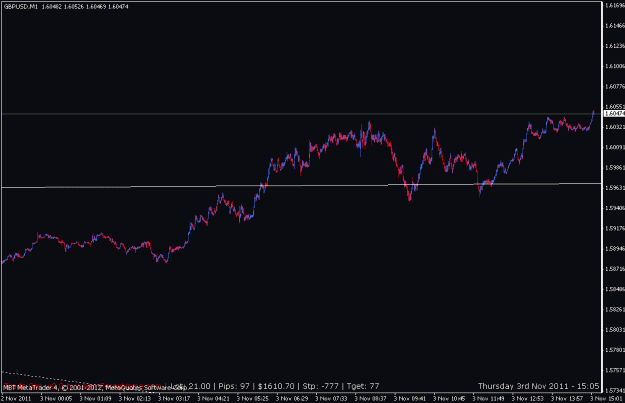Select the '3 Nov 13:57' time axis label
This screenshot has width=625, height=403.
567,398
